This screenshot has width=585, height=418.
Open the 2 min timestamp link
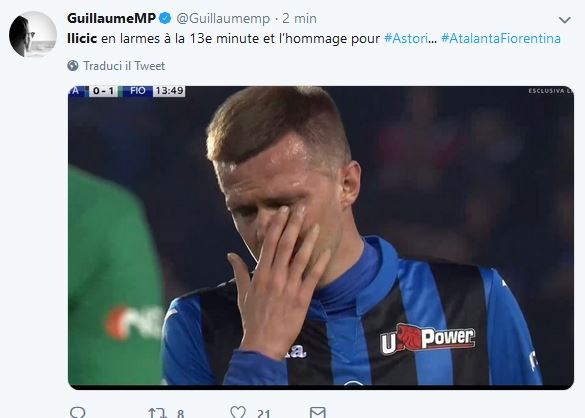coord(299,18)
